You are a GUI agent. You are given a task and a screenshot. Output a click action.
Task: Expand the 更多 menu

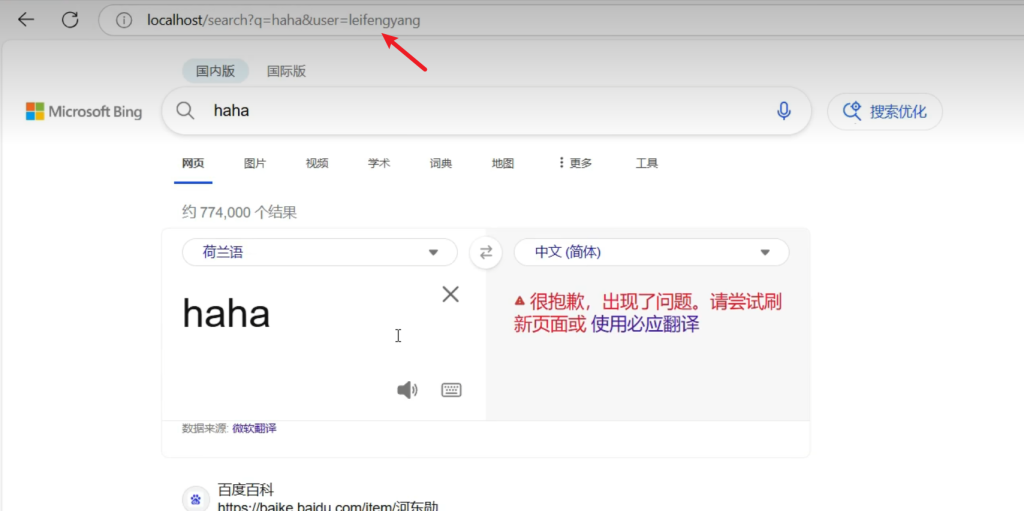pos(575,163)
